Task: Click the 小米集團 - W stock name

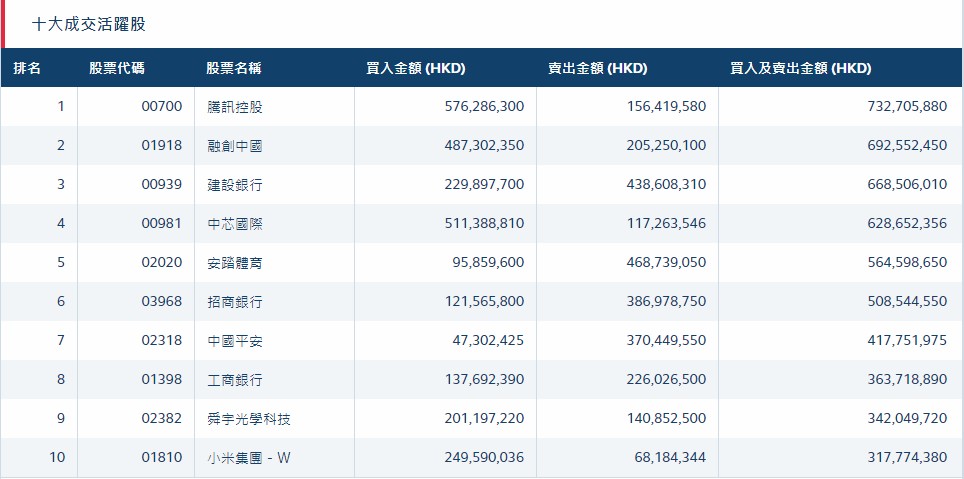Action: tap(248, 459)
